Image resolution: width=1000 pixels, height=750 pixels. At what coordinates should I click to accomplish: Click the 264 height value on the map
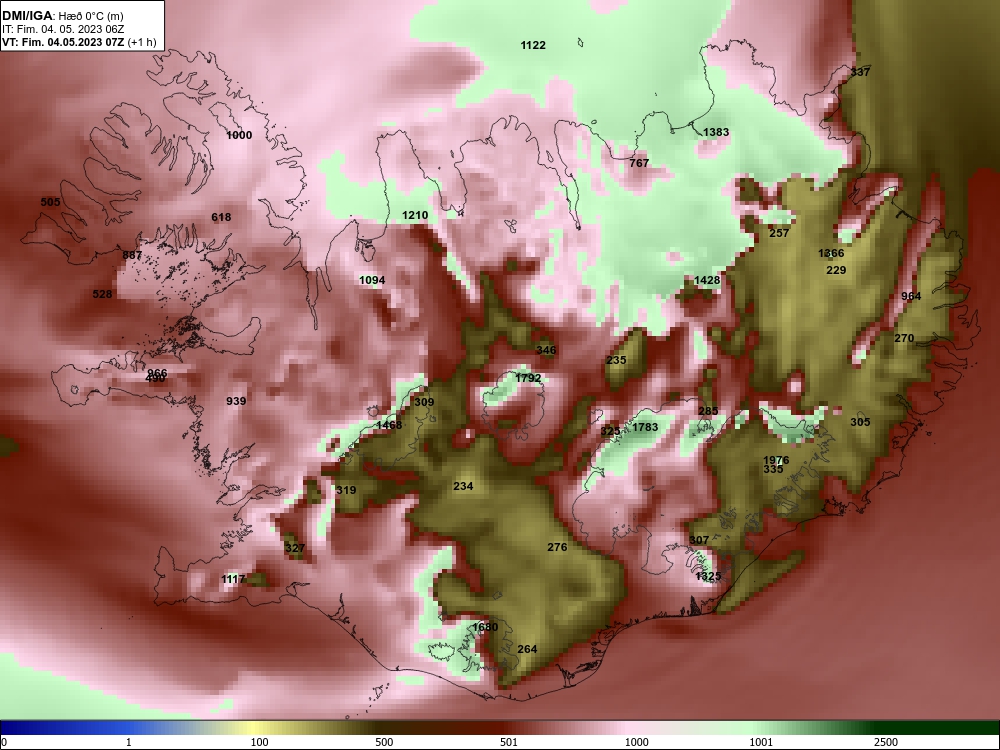527,649
